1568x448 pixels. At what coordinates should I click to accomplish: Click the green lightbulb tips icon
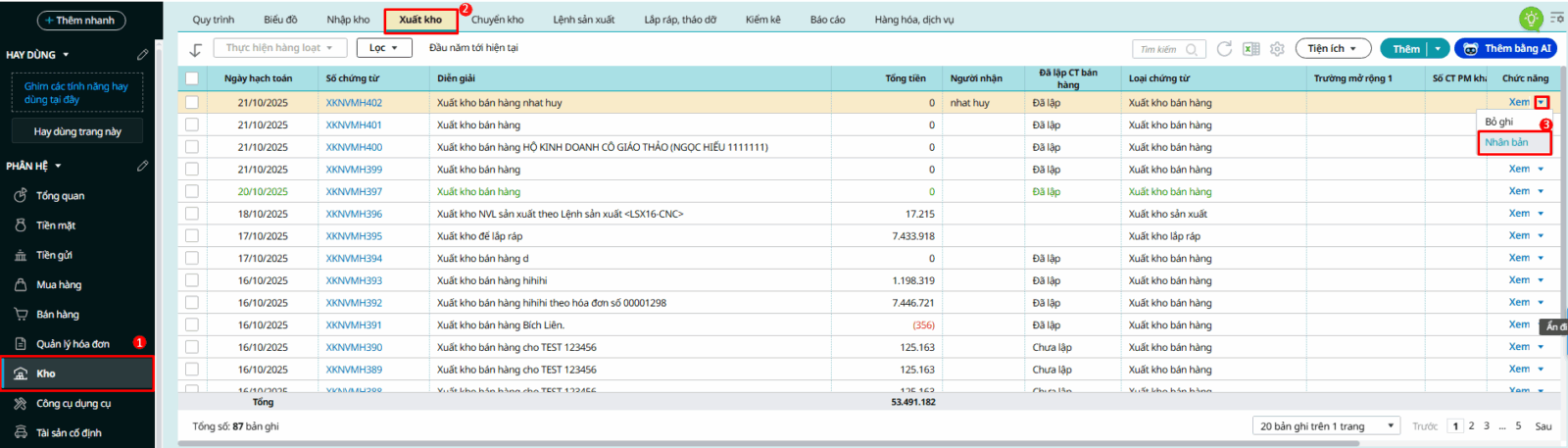(x=1530, y=19)
